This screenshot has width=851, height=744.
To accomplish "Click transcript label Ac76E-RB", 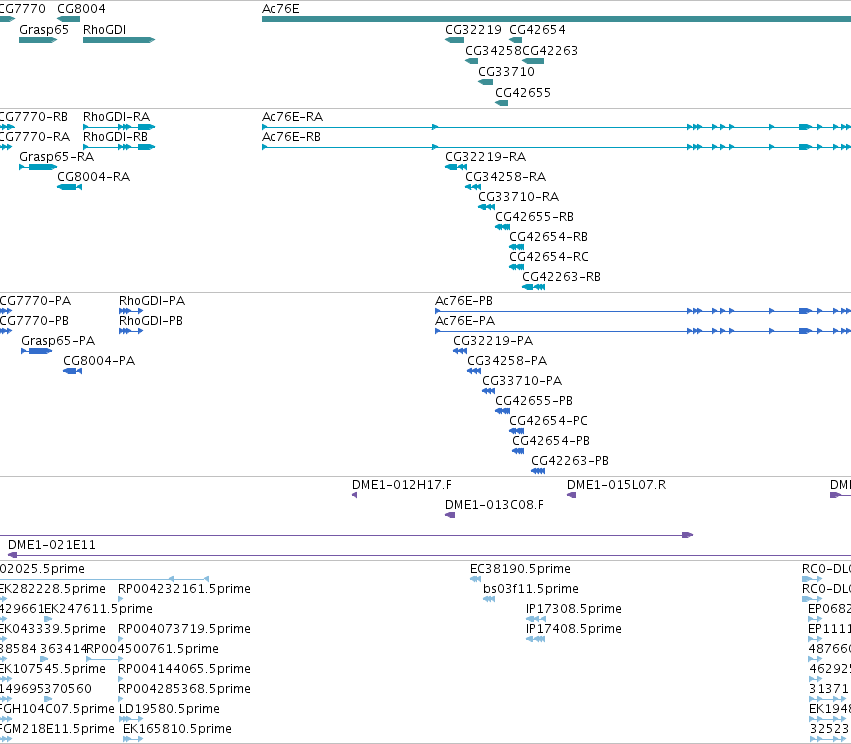I will click(x=291, y=137).
